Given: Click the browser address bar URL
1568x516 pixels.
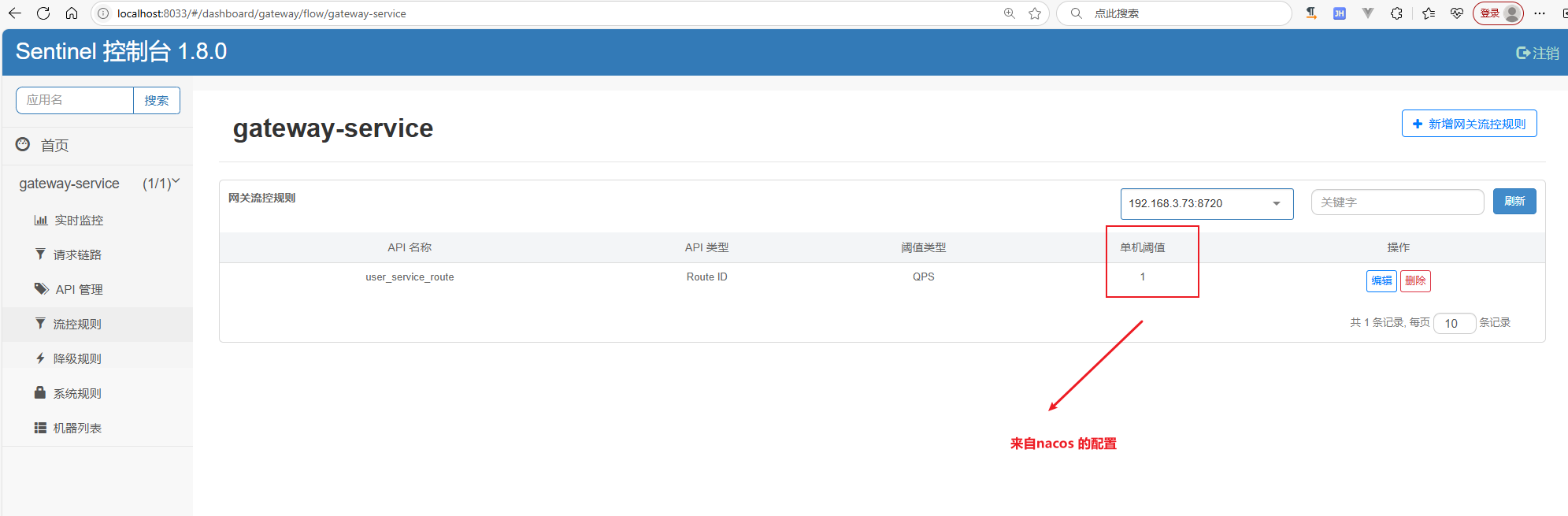Looking at the screenshot, I should [261, 13].
